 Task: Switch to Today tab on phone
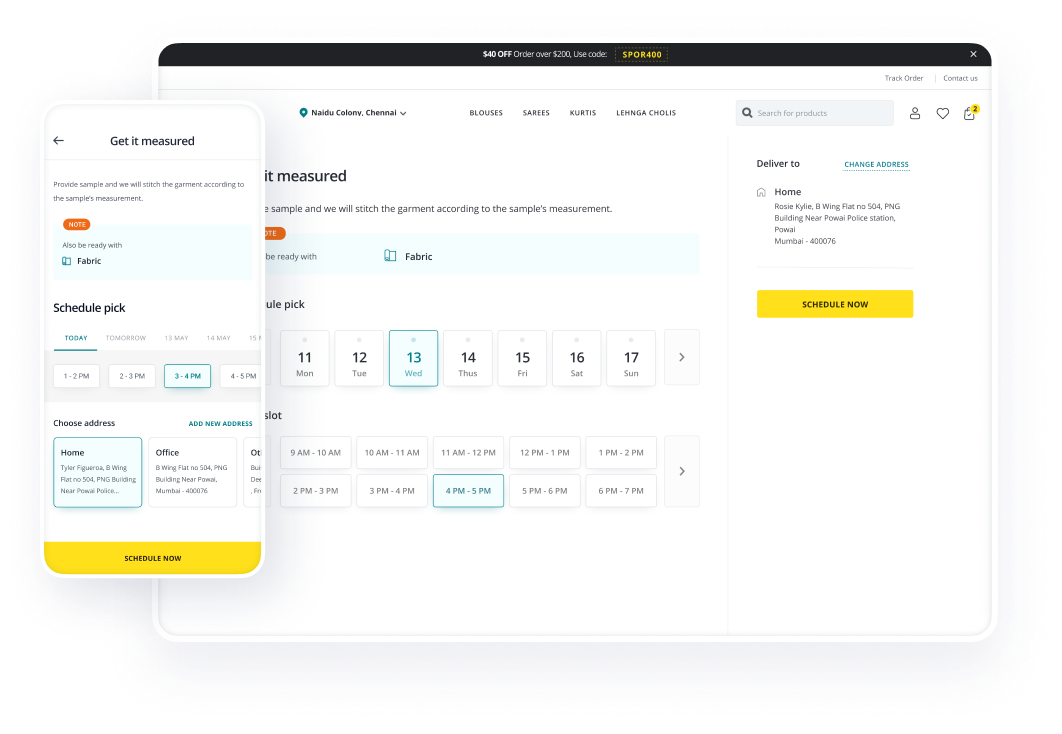76,338
